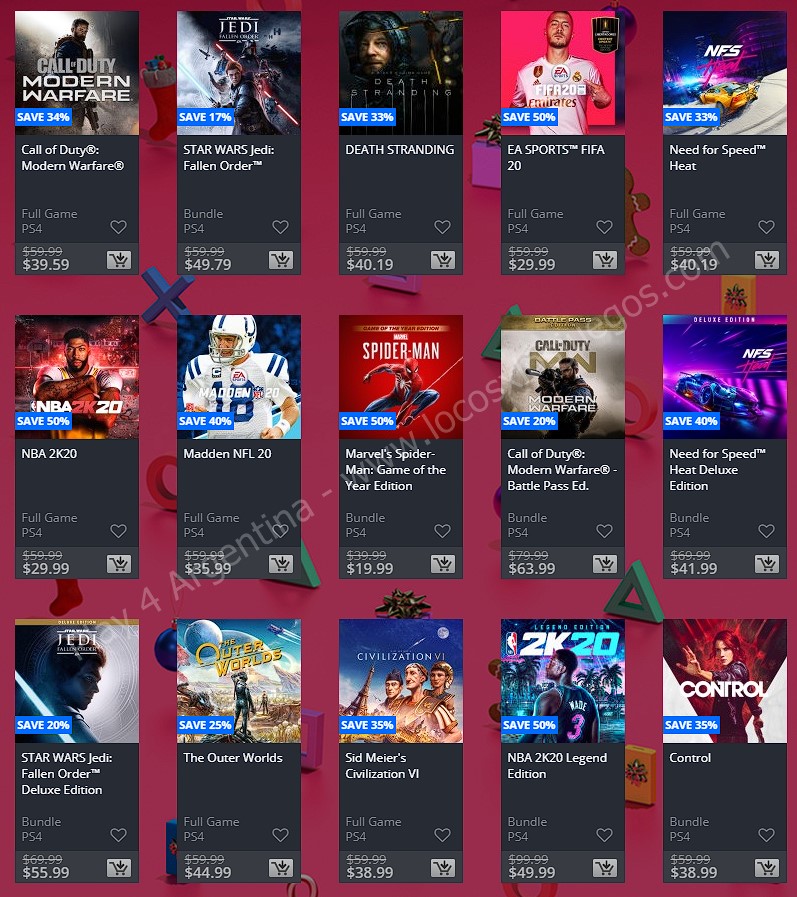Wishlist STAR WARS Jedi: Fallen Order heart

280,227
